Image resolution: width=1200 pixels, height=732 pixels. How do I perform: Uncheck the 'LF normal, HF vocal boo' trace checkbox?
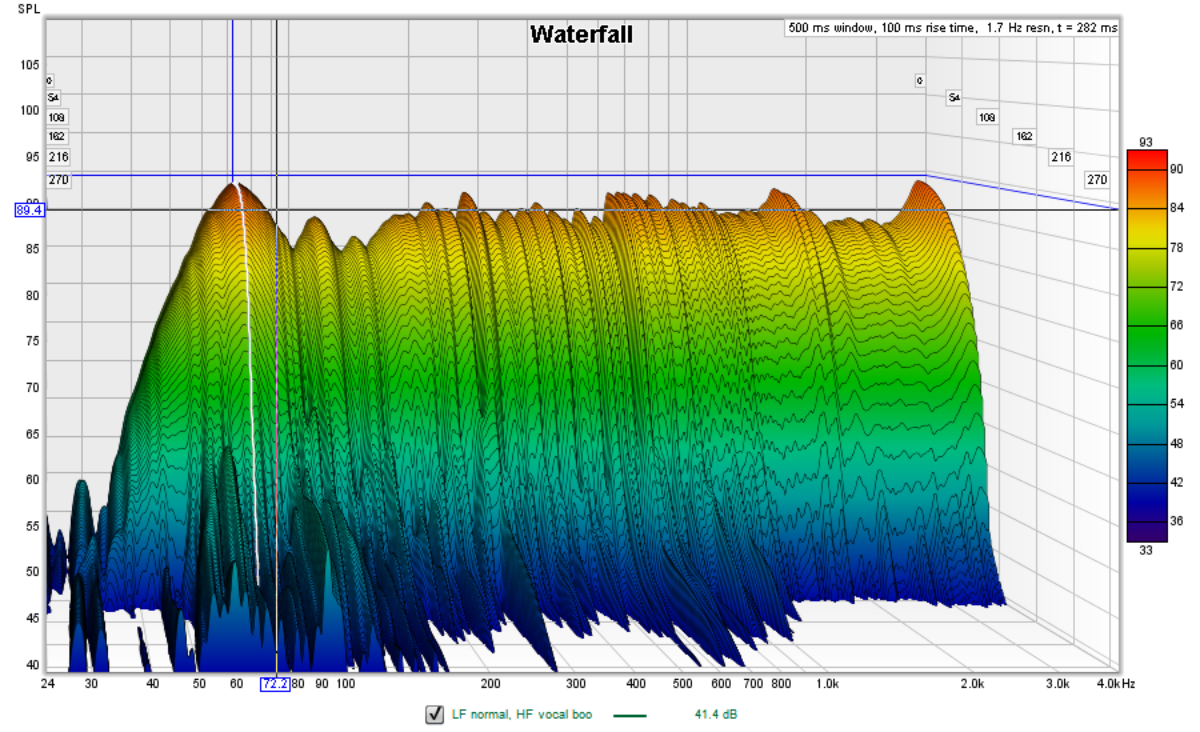point(434,714)
